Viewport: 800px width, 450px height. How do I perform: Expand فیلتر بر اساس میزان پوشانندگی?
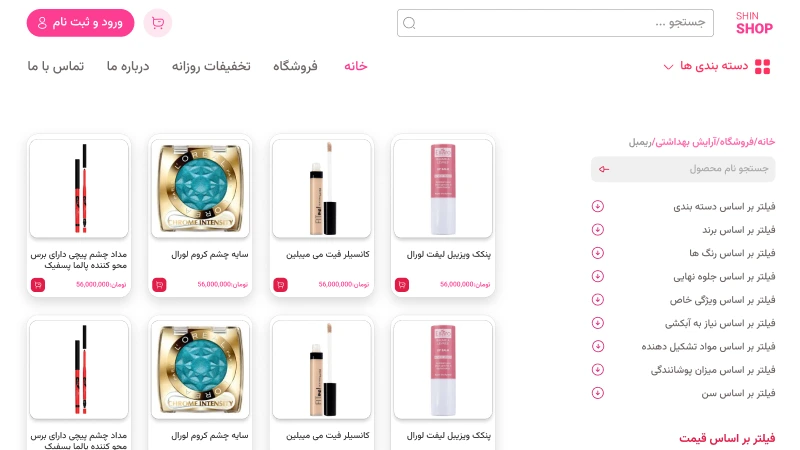click(x=597, y=369)
